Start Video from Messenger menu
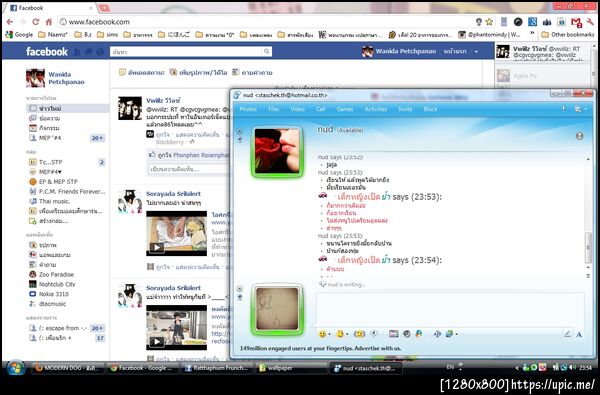This screenshot has width=600, height=395. (x=298, y=109)
